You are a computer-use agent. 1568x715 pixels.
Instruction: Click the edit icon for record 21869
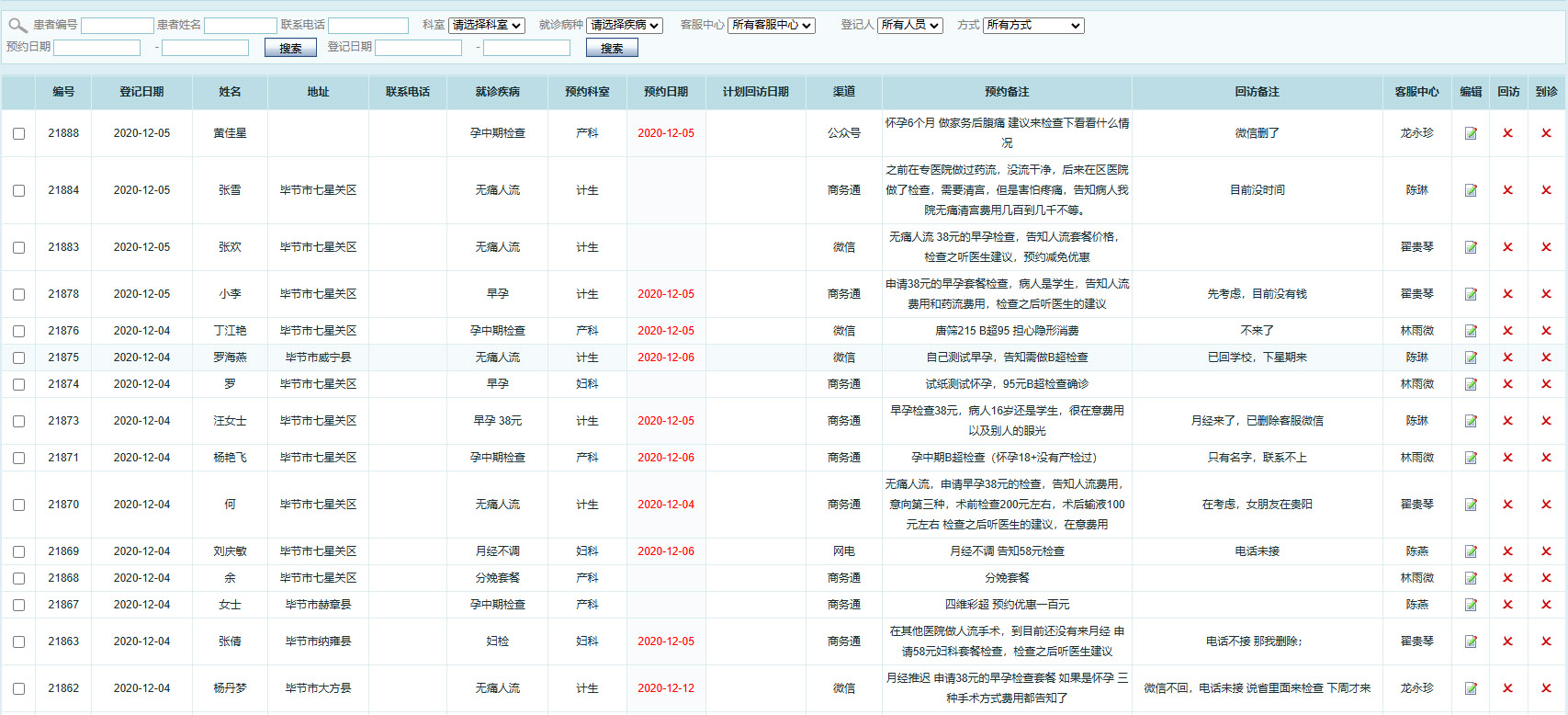tap(1471, 551)
